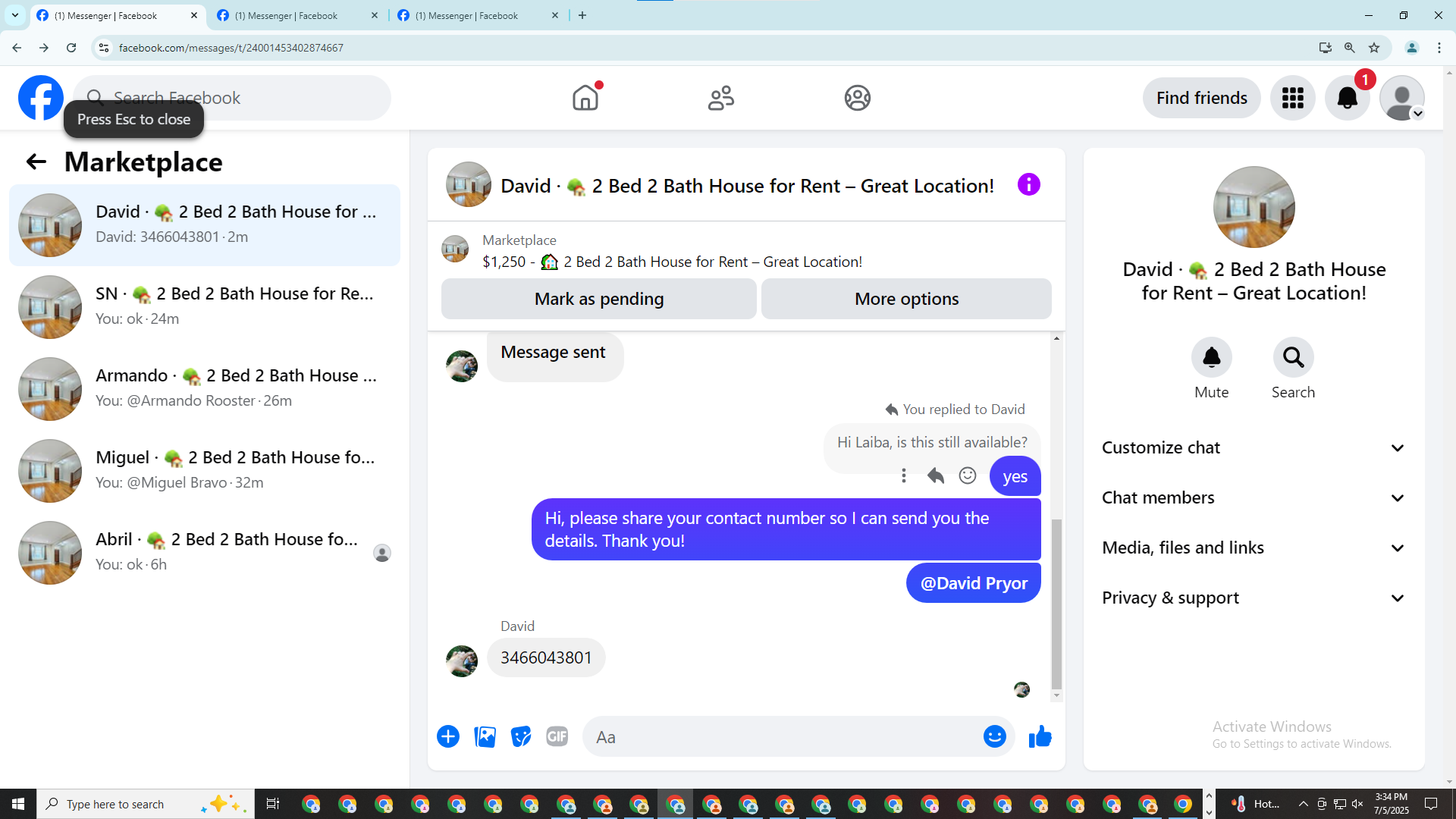
Task: Click the More options button
Action: [906, 299]
